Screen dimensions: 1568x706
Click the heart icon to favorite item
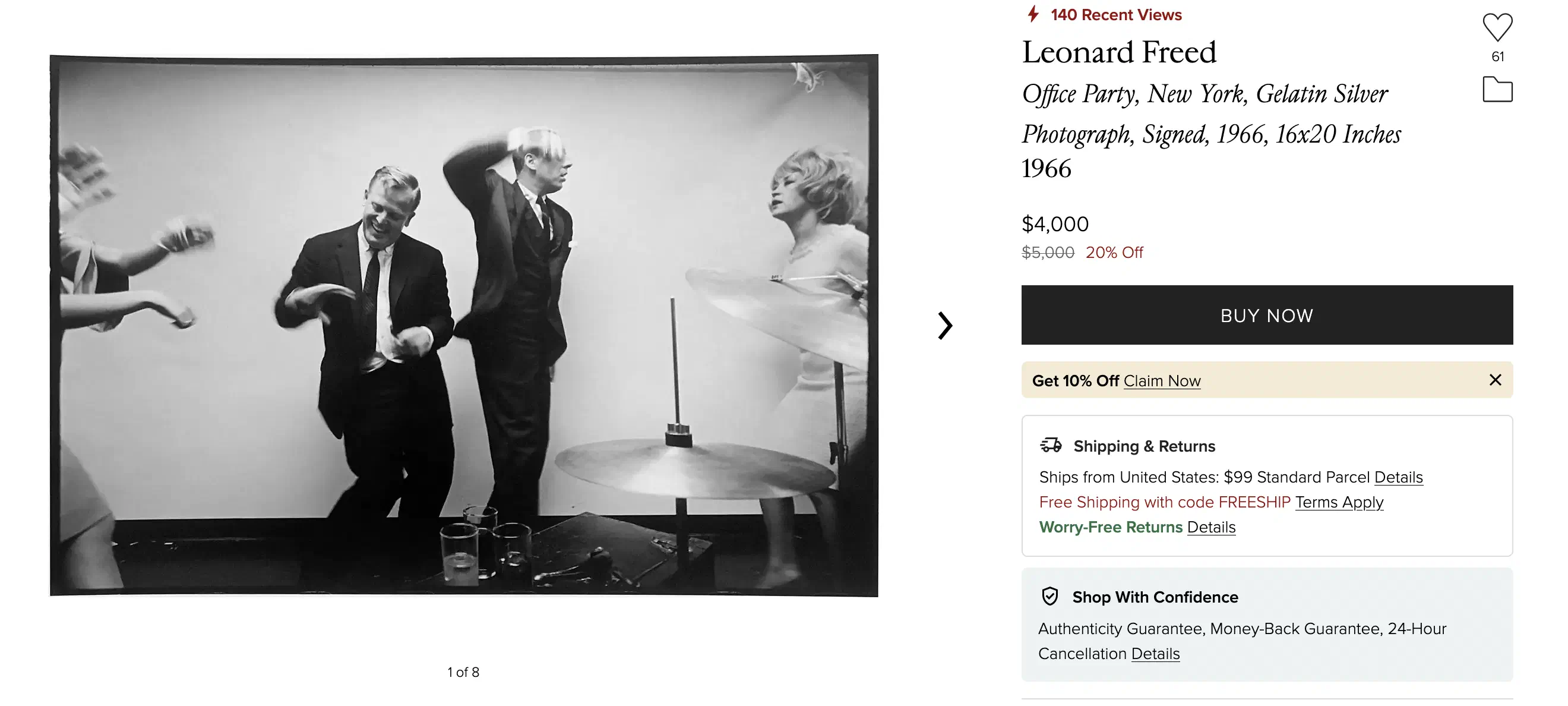click(1497, 27)
